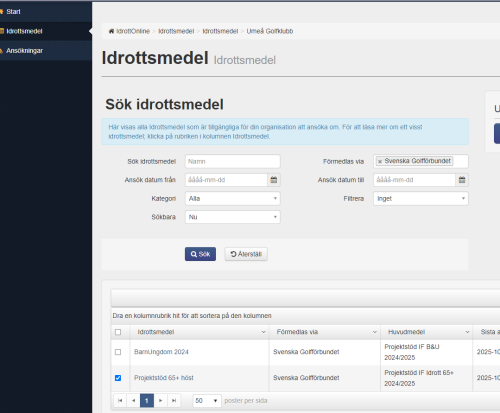This screenshot has height=413, width=500.
Task: Go to previous page of results
Action: (x=134, y=401)
